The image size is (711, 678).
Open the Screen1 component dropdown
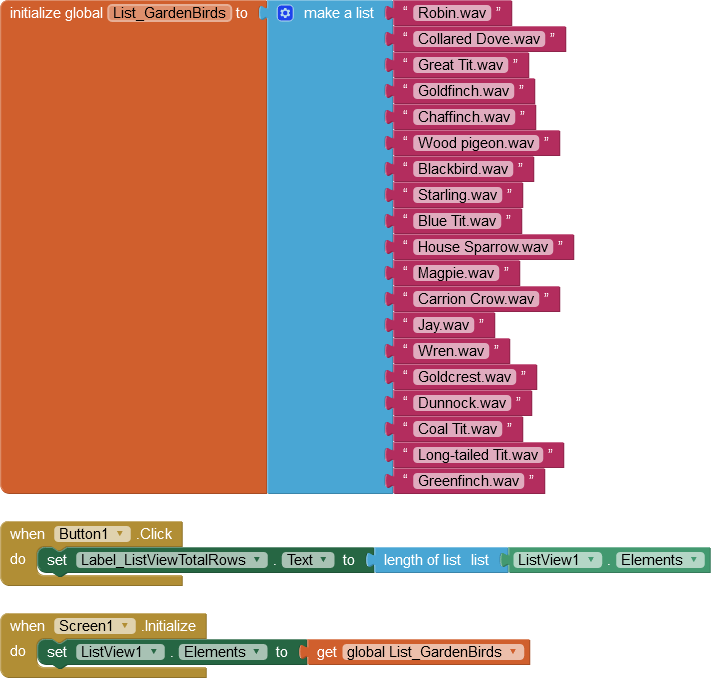pos(126,626)
